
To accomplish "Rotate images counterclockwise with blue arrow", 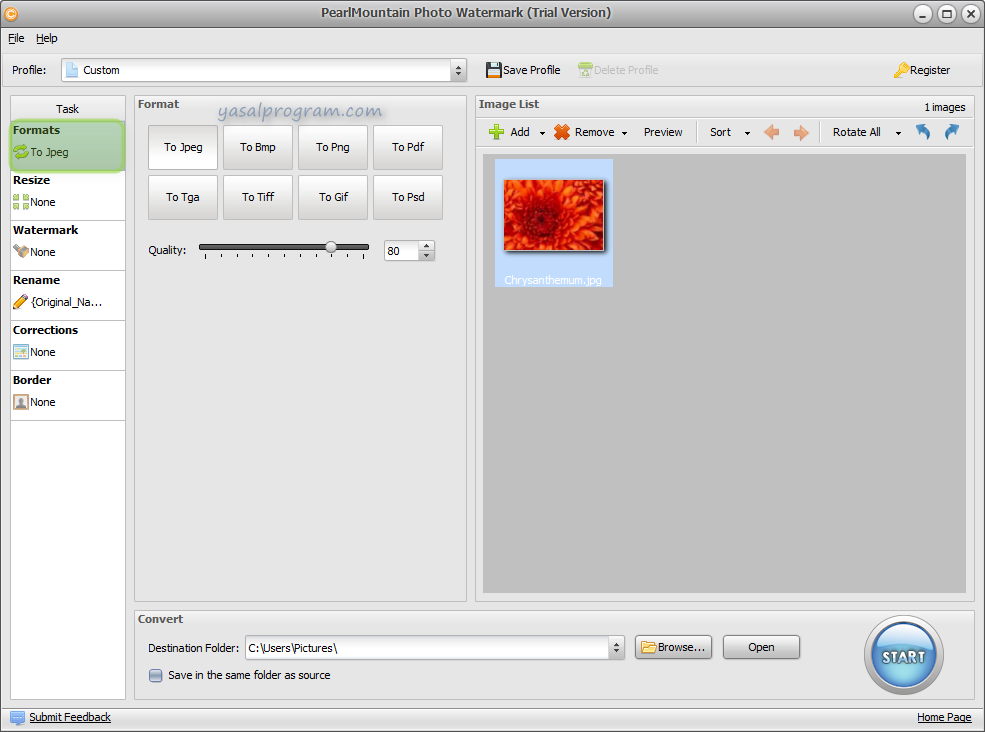I will (x=923, y=132).
